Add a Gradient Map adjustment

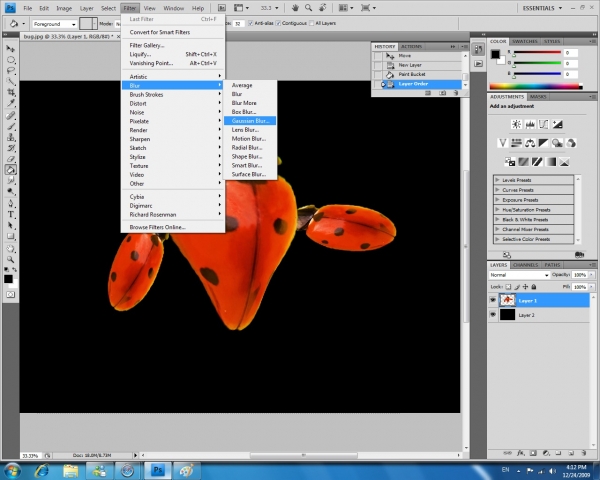coord(551,162)
